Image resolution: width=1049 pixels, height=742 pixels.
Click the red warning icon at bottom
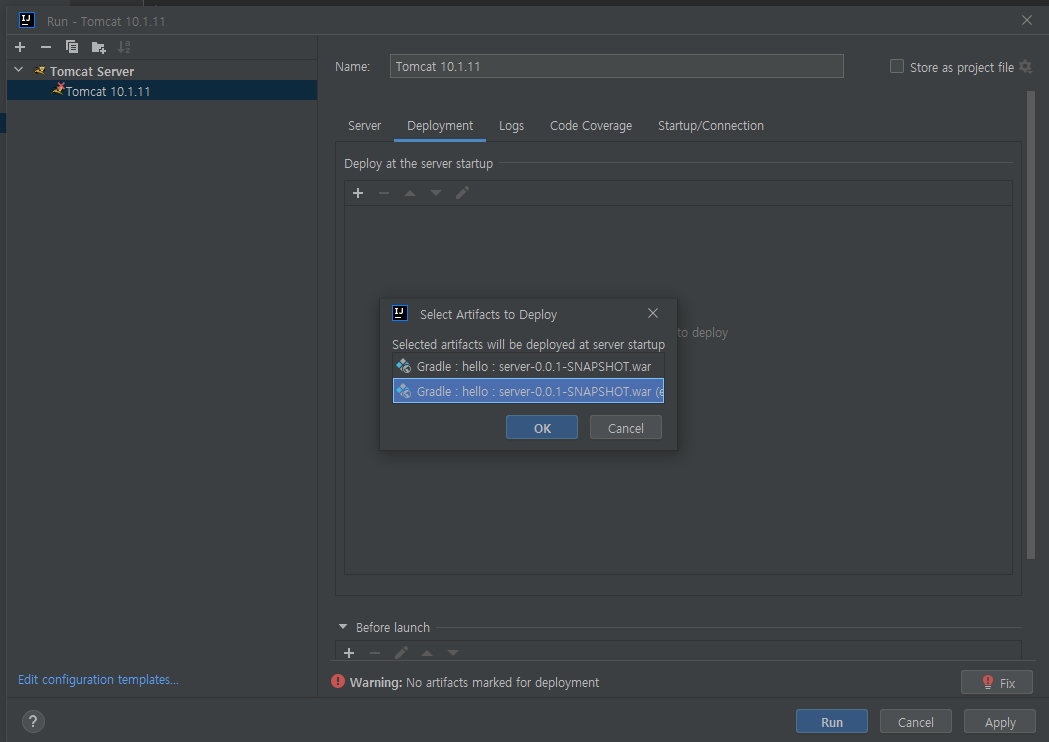coord(338,681)
